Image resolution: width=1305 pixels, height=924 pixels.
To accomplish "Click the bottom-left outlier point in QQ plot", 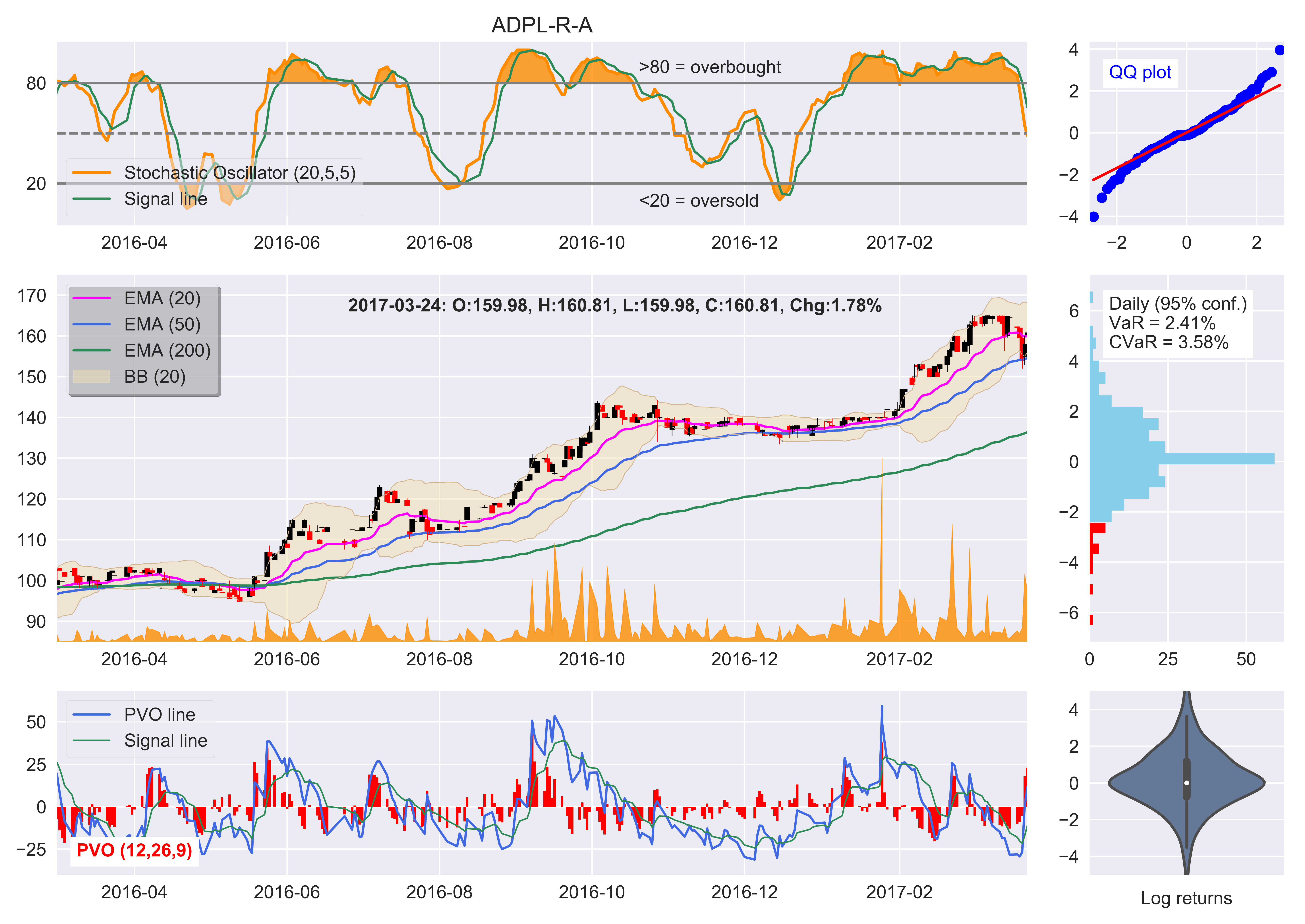I will point(1093,217).
